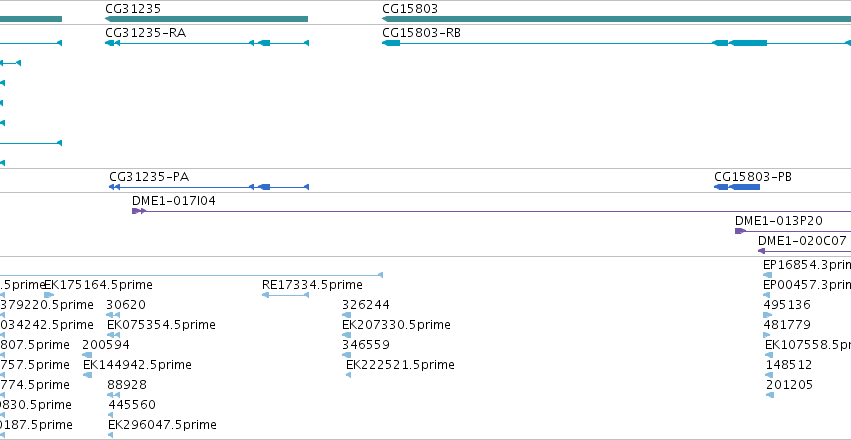Click the EP16854.3prime EST label
This screenshot has height=440, width=851.
point(807,265)
